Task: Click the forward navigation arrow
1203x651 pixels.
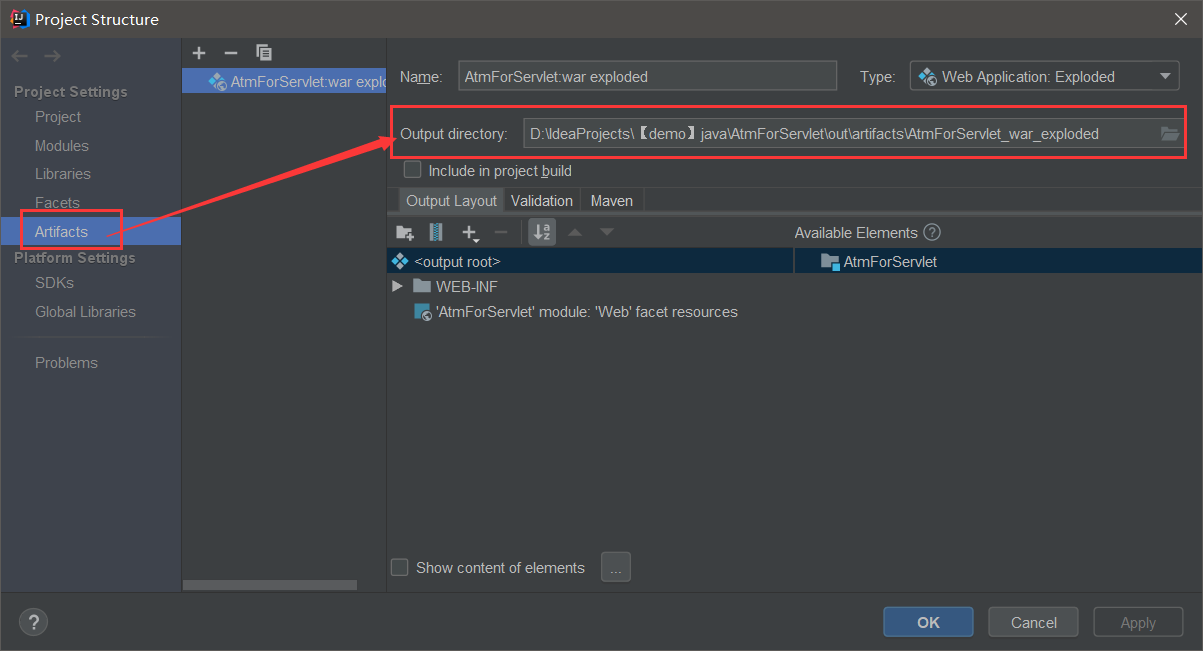Action: [52, 55]
